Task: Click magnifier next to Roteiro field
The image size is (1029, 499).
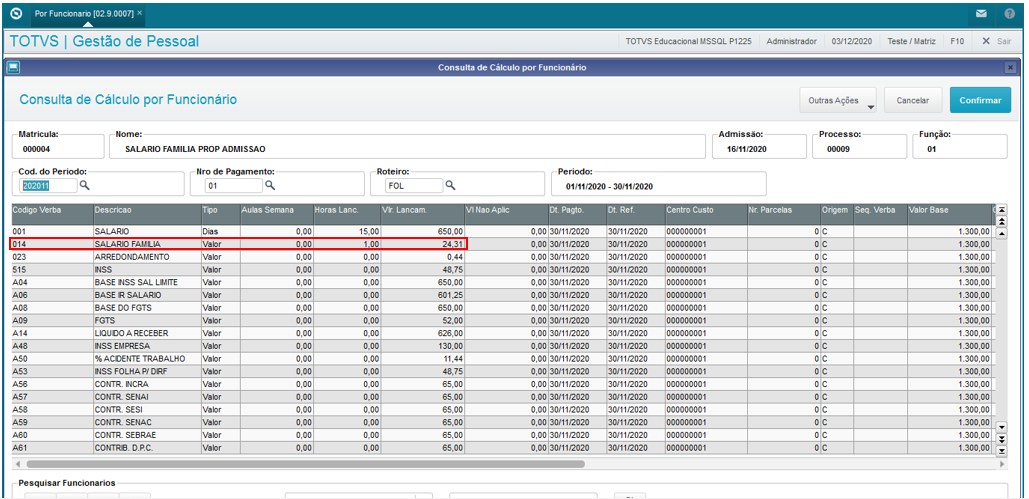Action: tap(450, 186)
